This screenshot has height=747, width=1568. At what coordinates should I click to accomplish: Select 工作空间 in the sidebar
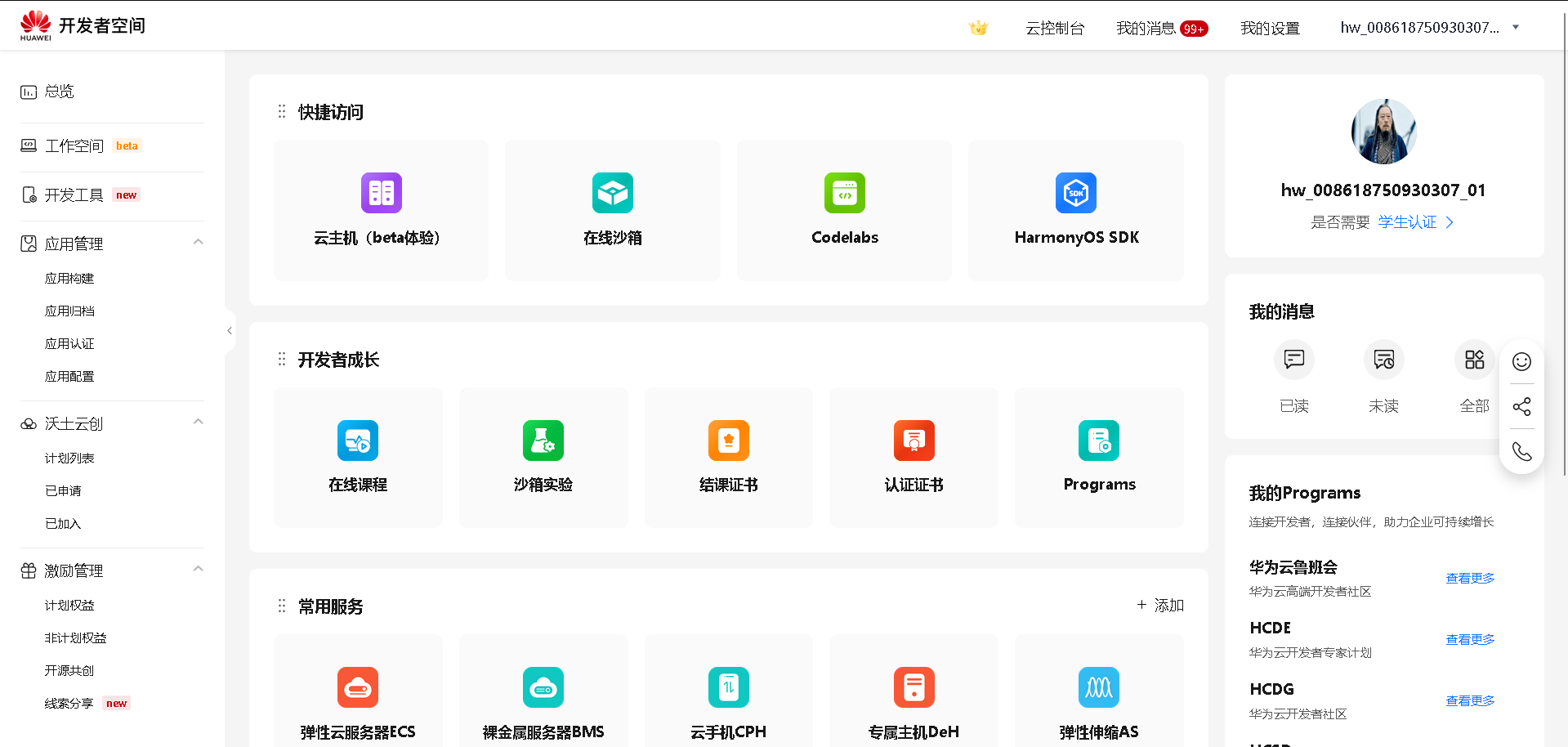[74, 145]
